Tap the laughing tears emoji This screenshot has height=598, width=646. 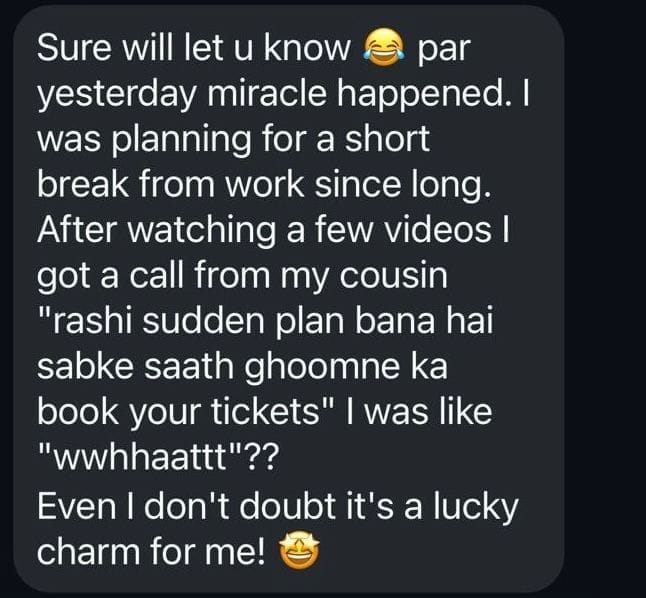(382, 49)
